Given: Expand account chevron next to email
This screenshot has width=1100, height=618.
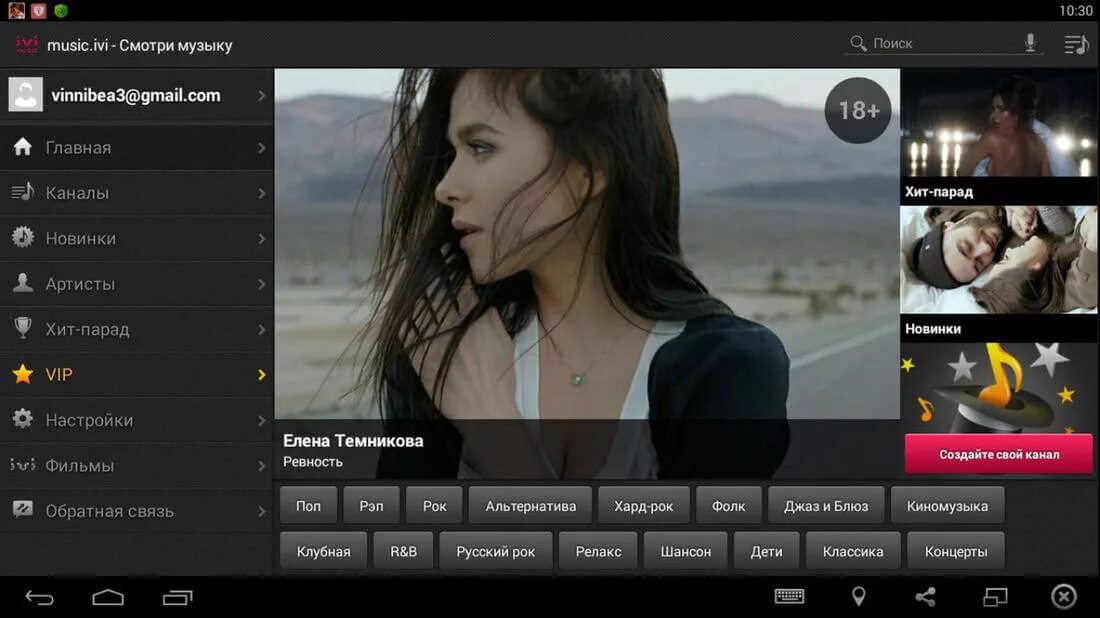Looking at the screenshot, I should click(262, 95).
